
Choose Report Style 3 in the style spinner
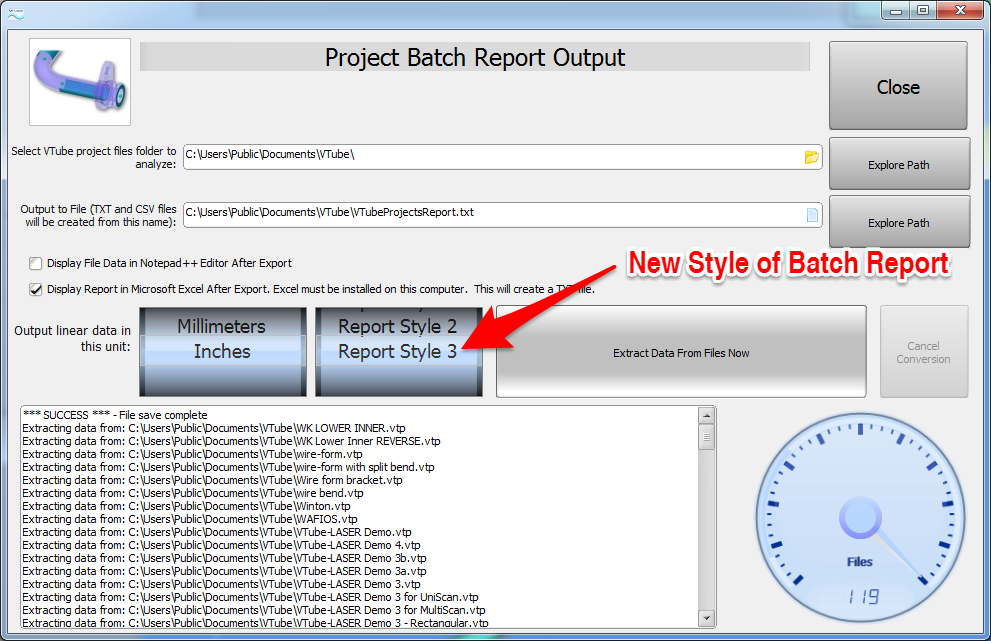397,352
